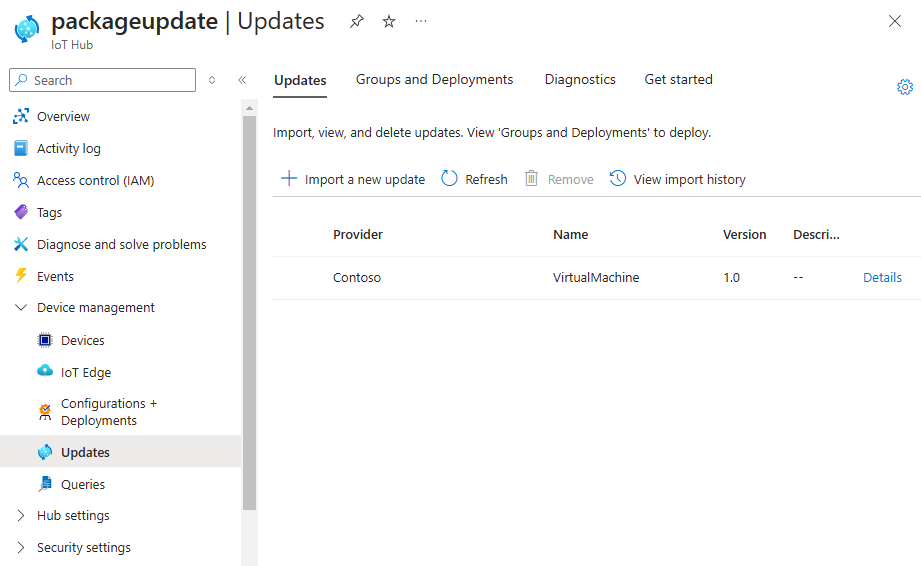921x566 pixels.
Task: Collapse the Device management section
Action: (21, 308)
